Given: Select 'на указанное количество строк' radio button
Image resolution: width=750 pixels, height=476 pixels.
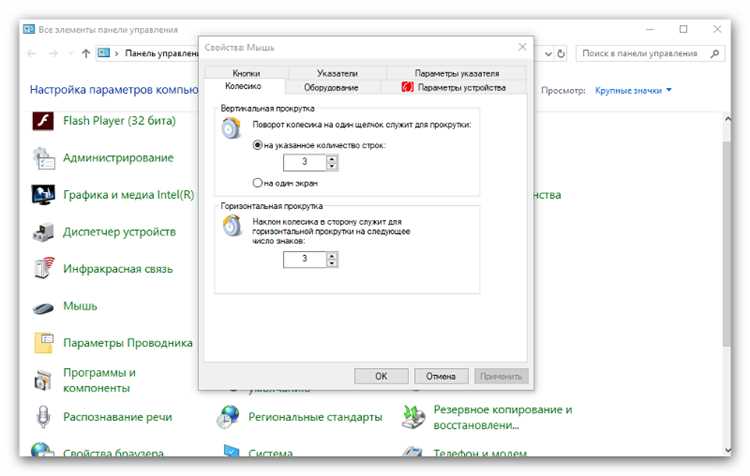Looking at the screenshot, I should point(257,145).
